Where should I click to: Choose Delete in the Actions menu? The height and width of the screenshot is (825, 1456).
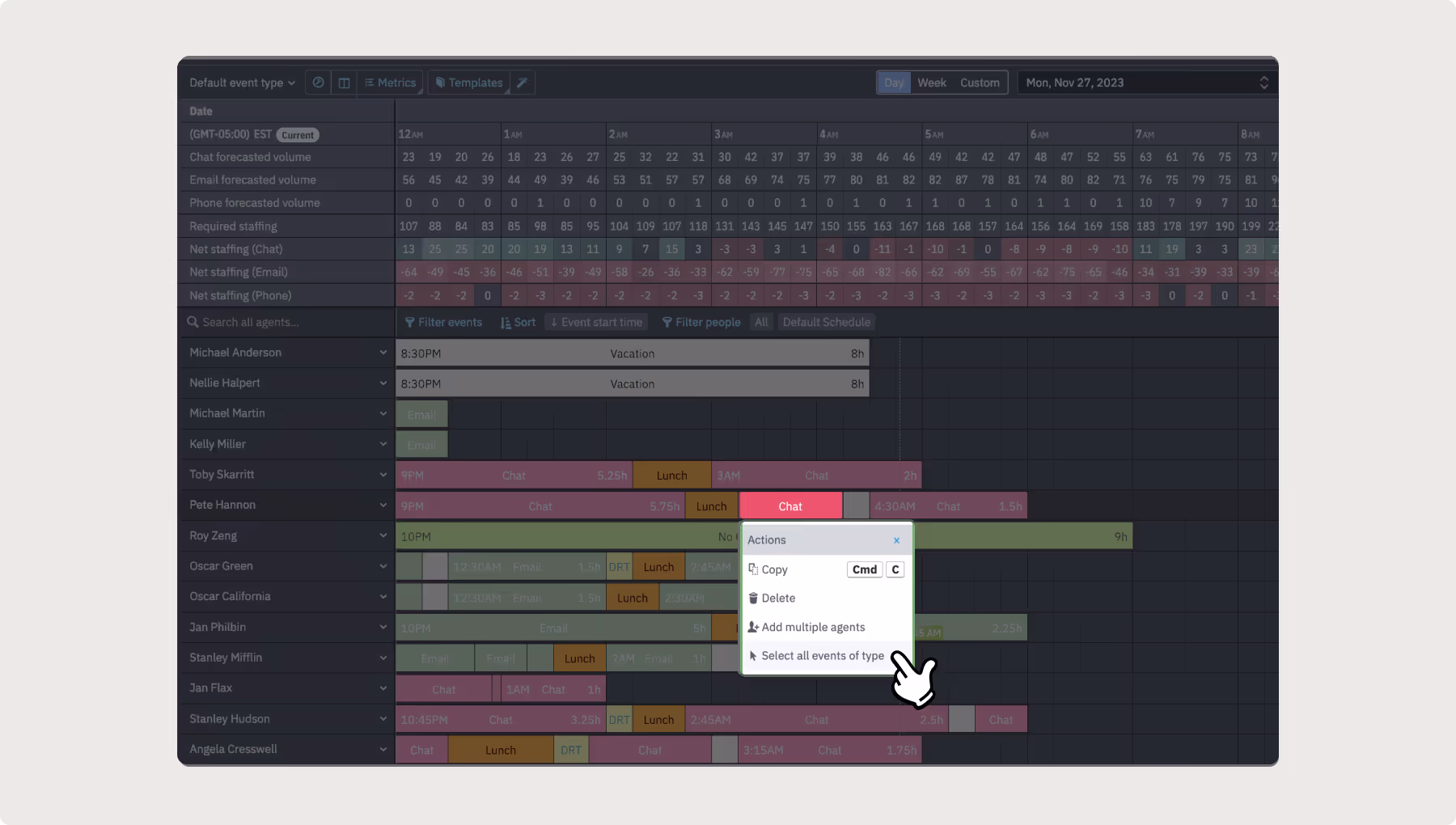[826, 599]
